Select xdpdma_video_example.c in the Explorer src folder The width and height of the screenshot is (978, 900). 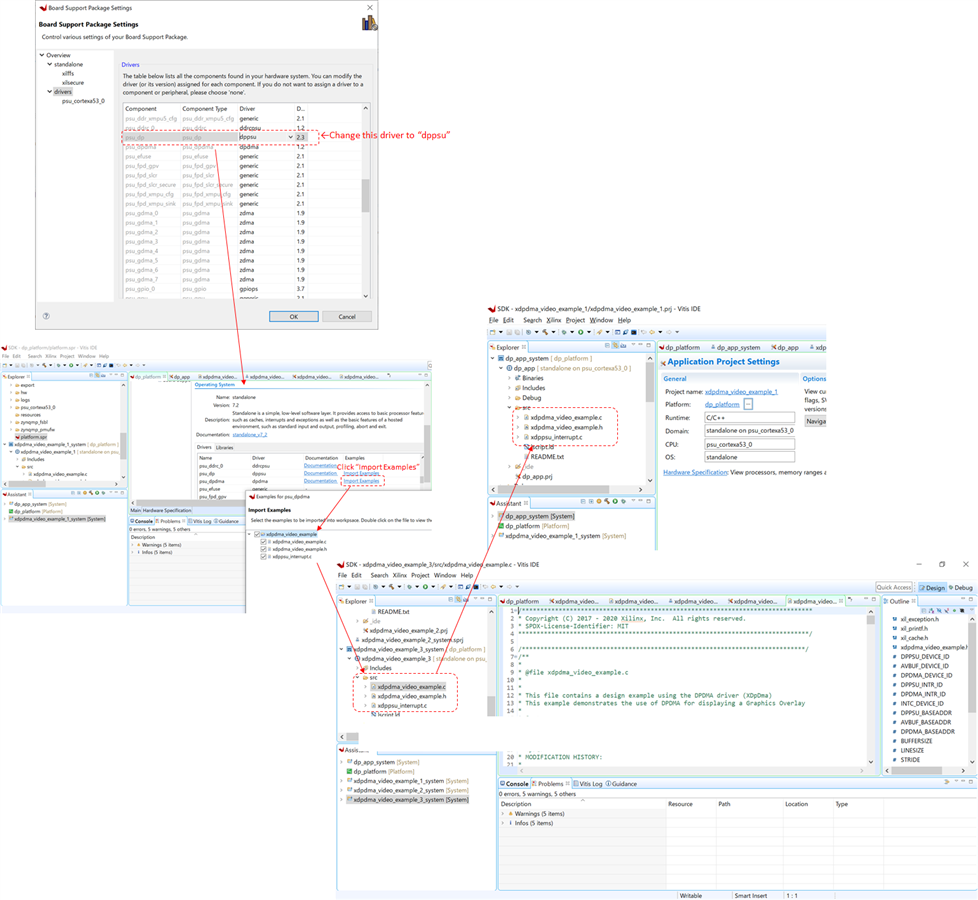(x=411, y=687)
